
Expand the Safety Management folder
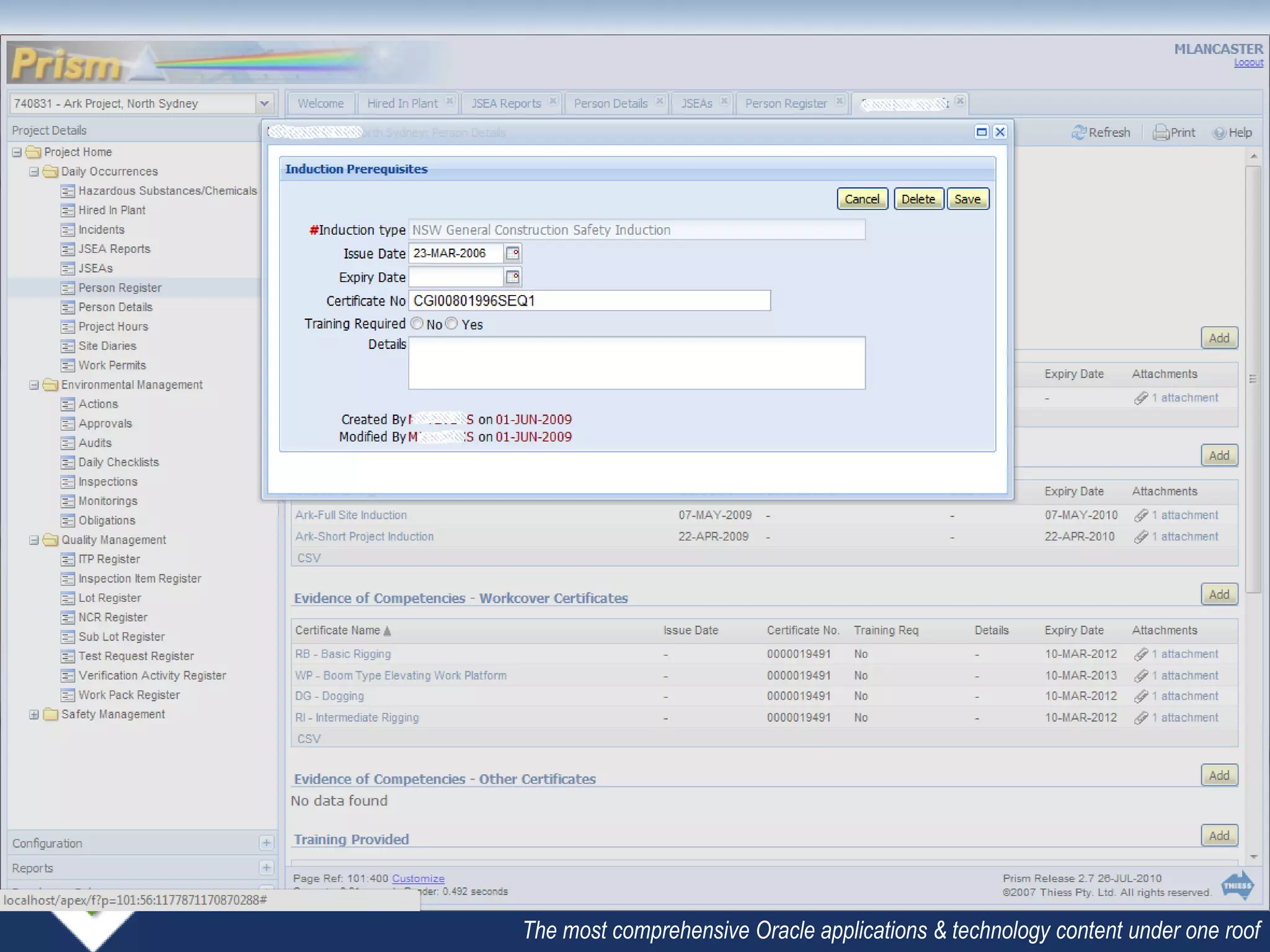[x=35, y=715]
